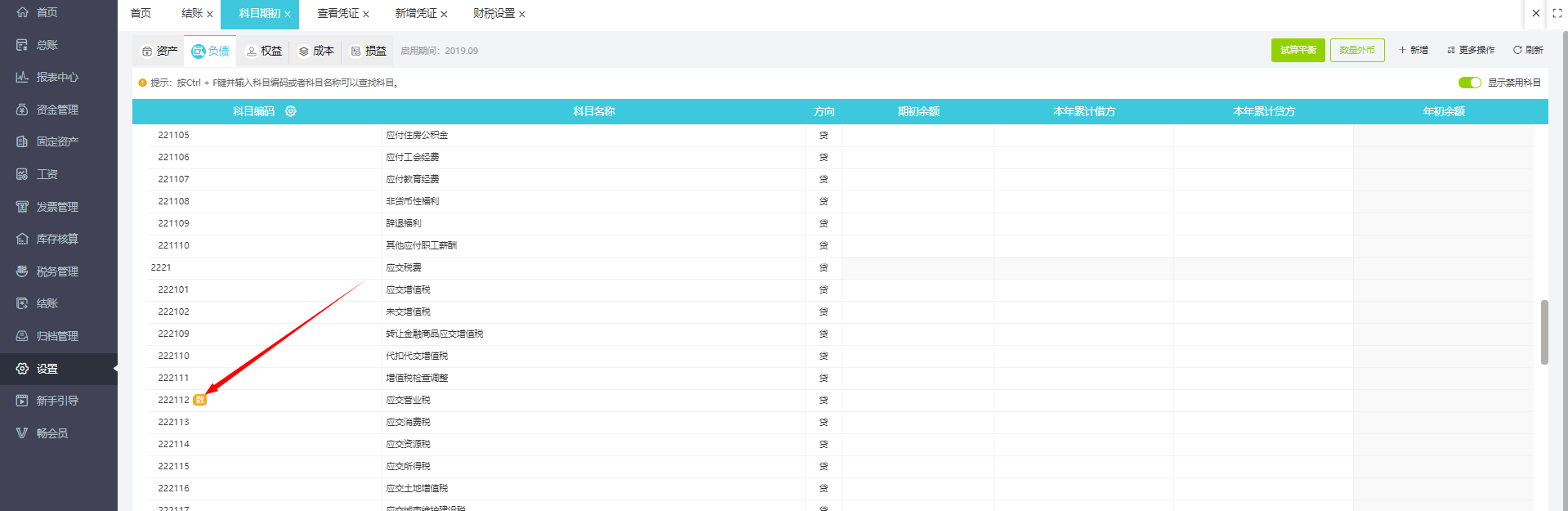1568x511 pixels.
Task: Toggle 显示禁用科目 switch
Action: (x=1469, y=83)
